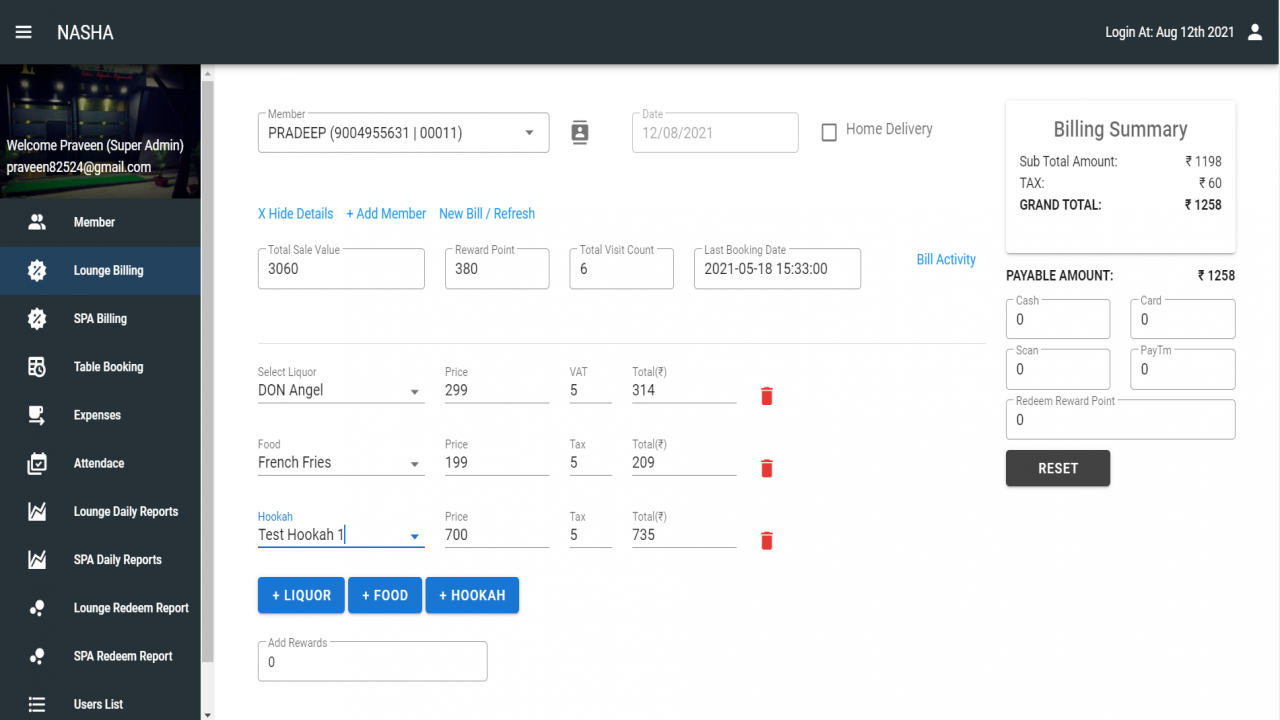Delete the French Fries food row

pyautogui.click(x=767, y=468)
